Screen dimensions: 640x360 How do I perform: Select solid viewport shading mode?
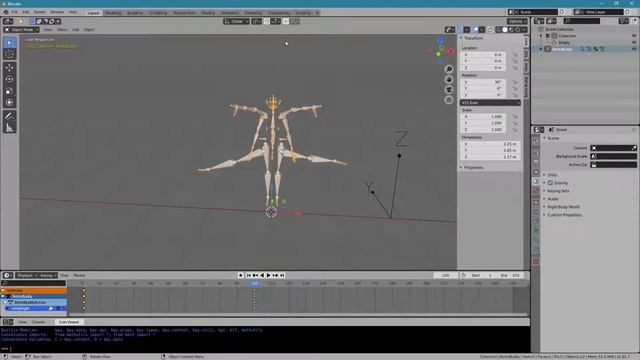tap(505, 29)
